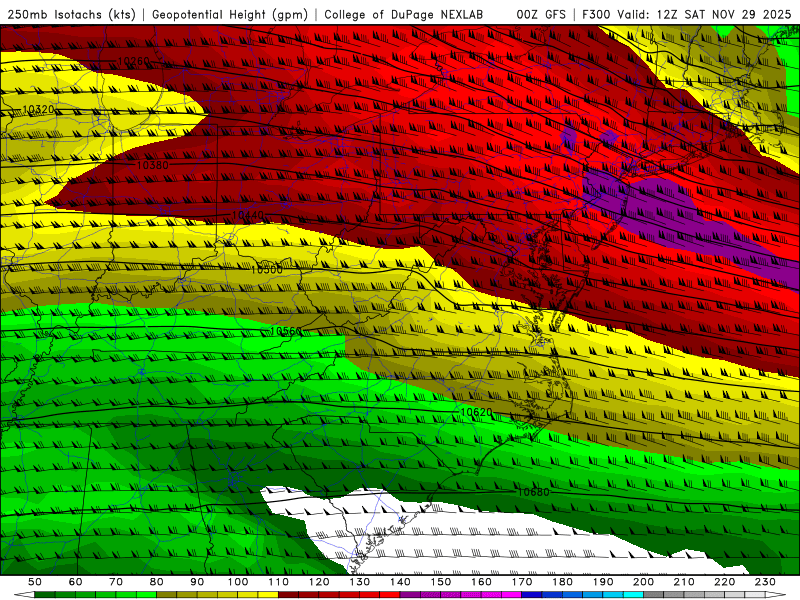Click the 'Valid: 12Z SAT NOV 29 2025' text
The image size is (800, 600).
click(x=704, y=15)
